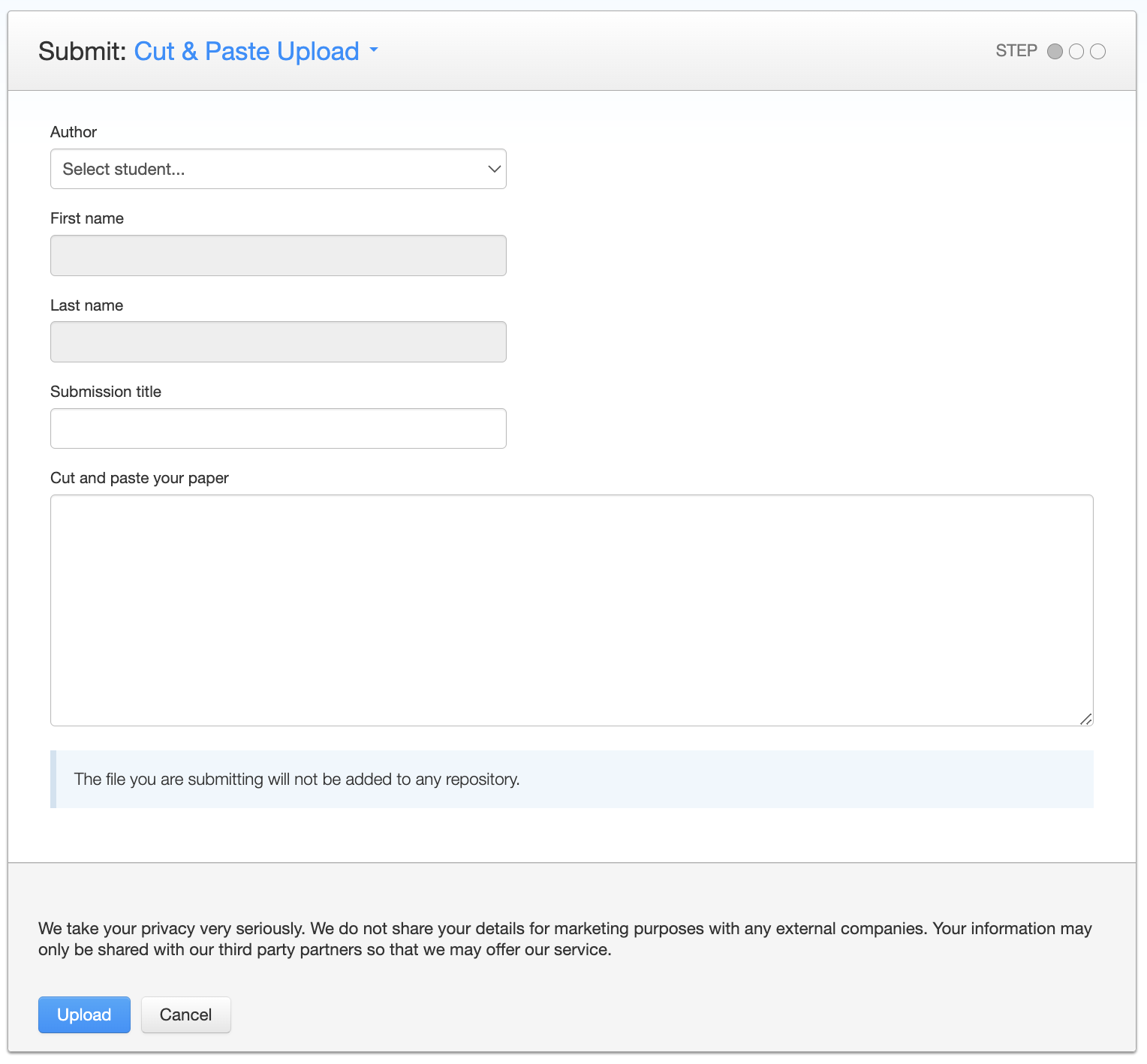Click the caret arrow next to Upload title
The width and height of the screenshot is (1147, 1064).
[x=374, y=50]
